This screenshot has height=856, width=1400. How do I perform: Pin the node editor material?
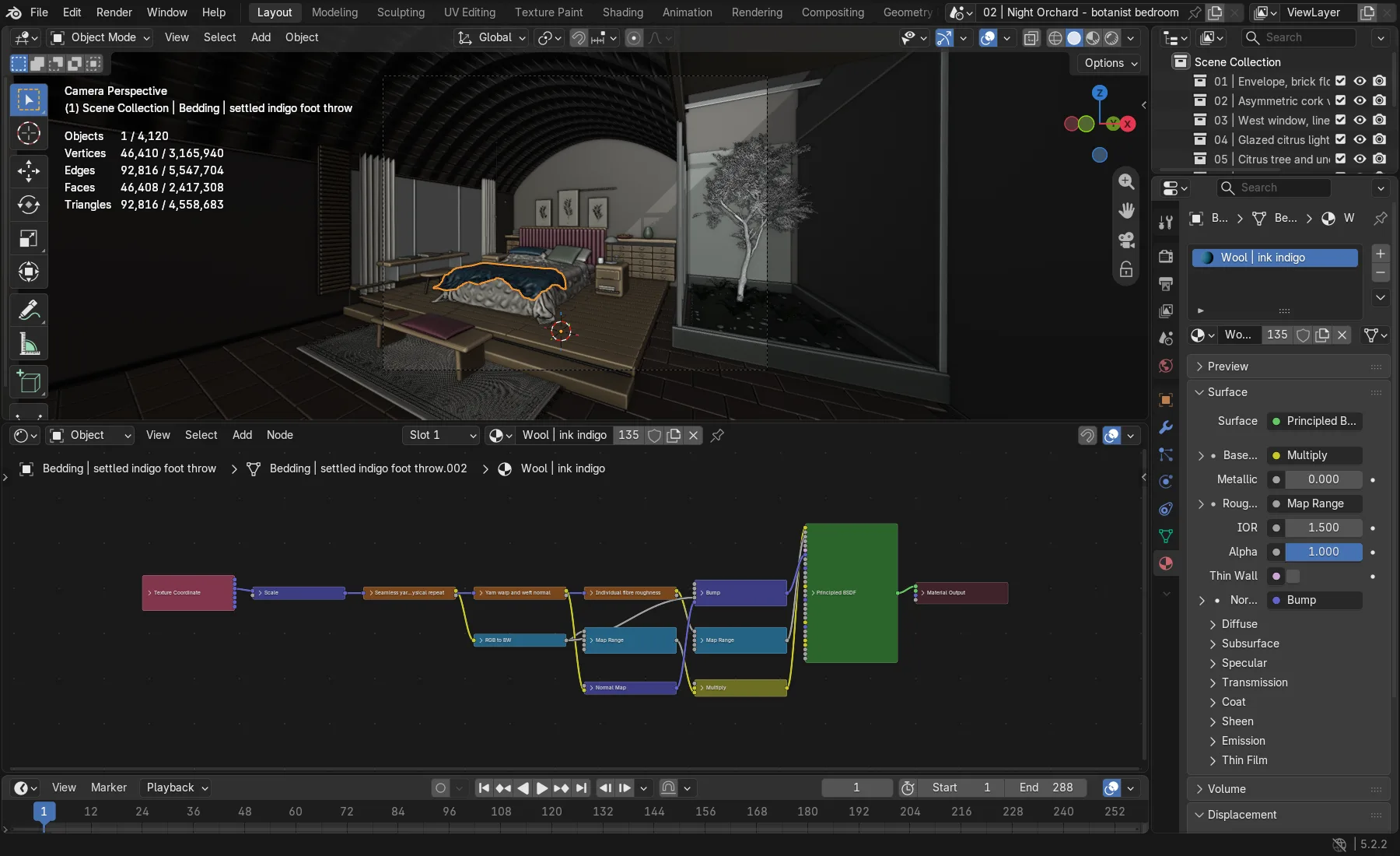(x=717, y=435)
